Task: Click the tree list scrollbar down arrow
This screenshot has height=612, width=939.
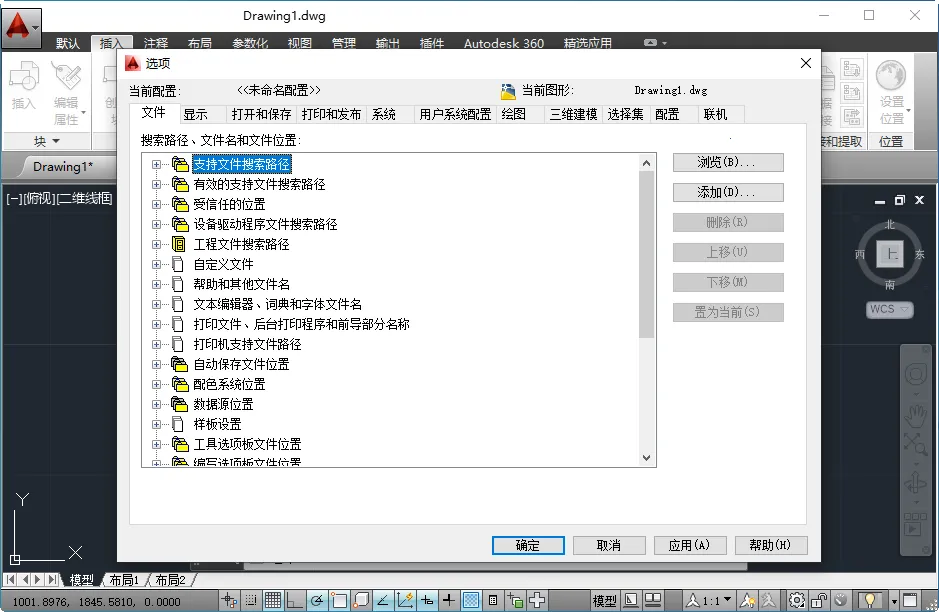Action: (648, 457)
